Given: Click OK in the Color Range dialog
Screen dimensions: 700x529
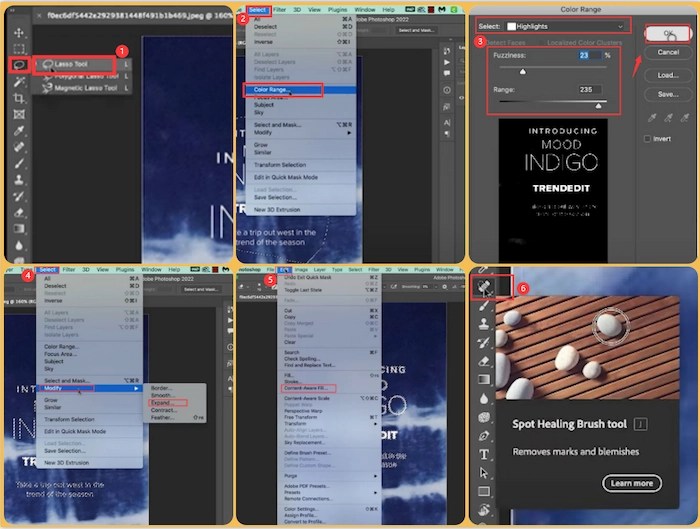Looking at the screenshot, I should (668, 33).
